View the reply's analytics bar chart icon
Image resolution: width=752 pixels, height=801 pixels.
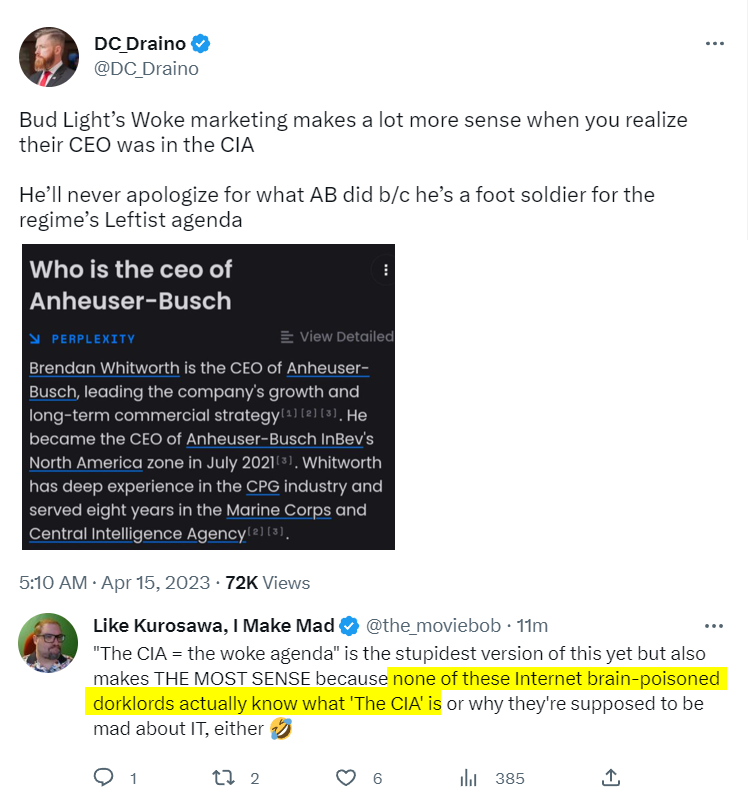468,777
